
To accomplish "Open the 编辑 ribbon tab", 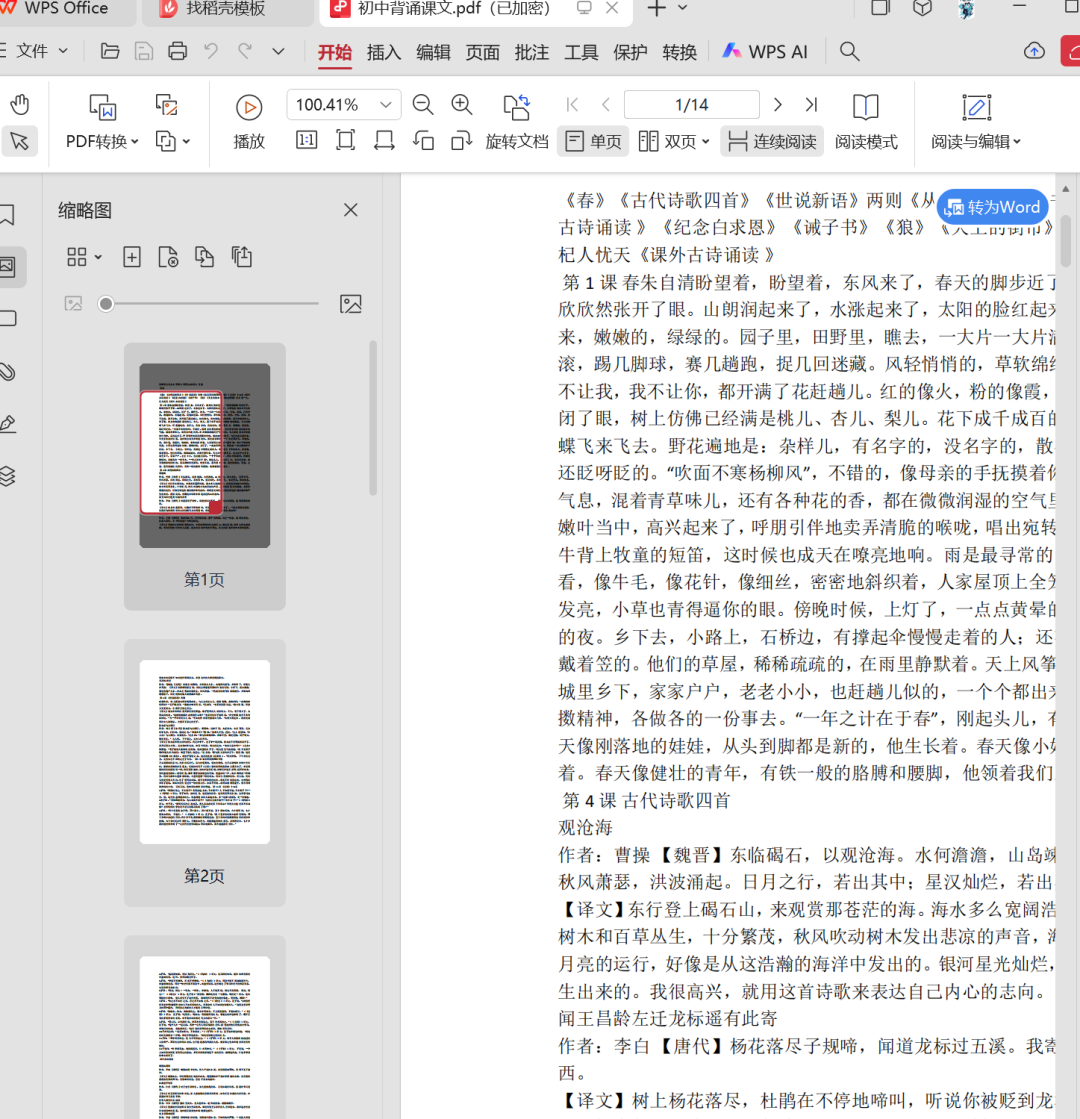I will coord(433,52).
